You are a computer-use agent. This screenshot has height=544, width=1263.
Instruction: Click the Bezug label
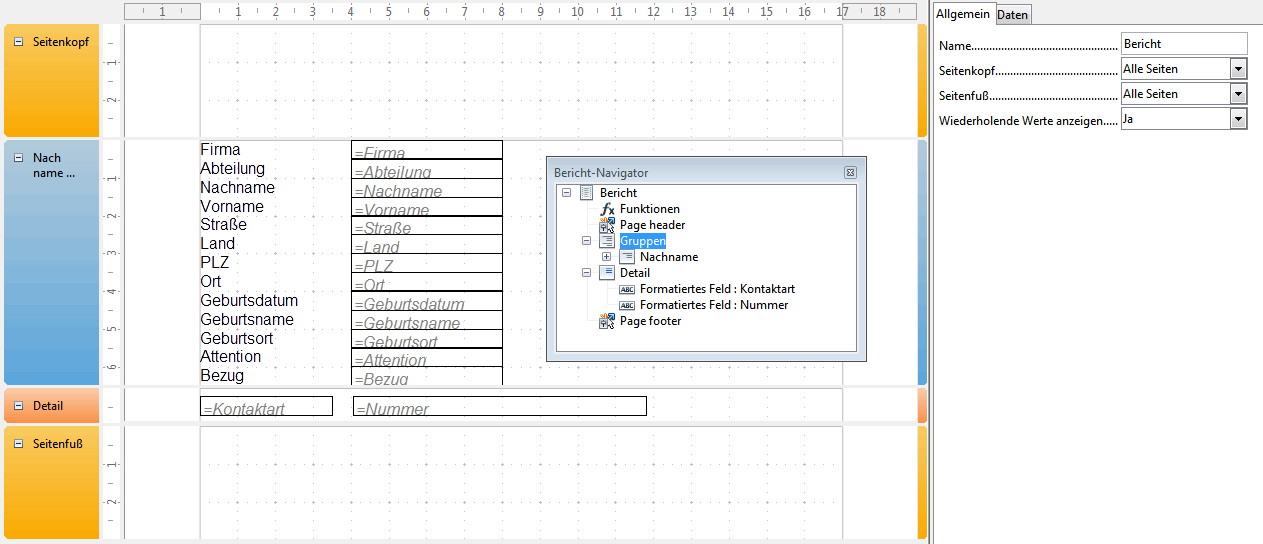click(222, 375)
